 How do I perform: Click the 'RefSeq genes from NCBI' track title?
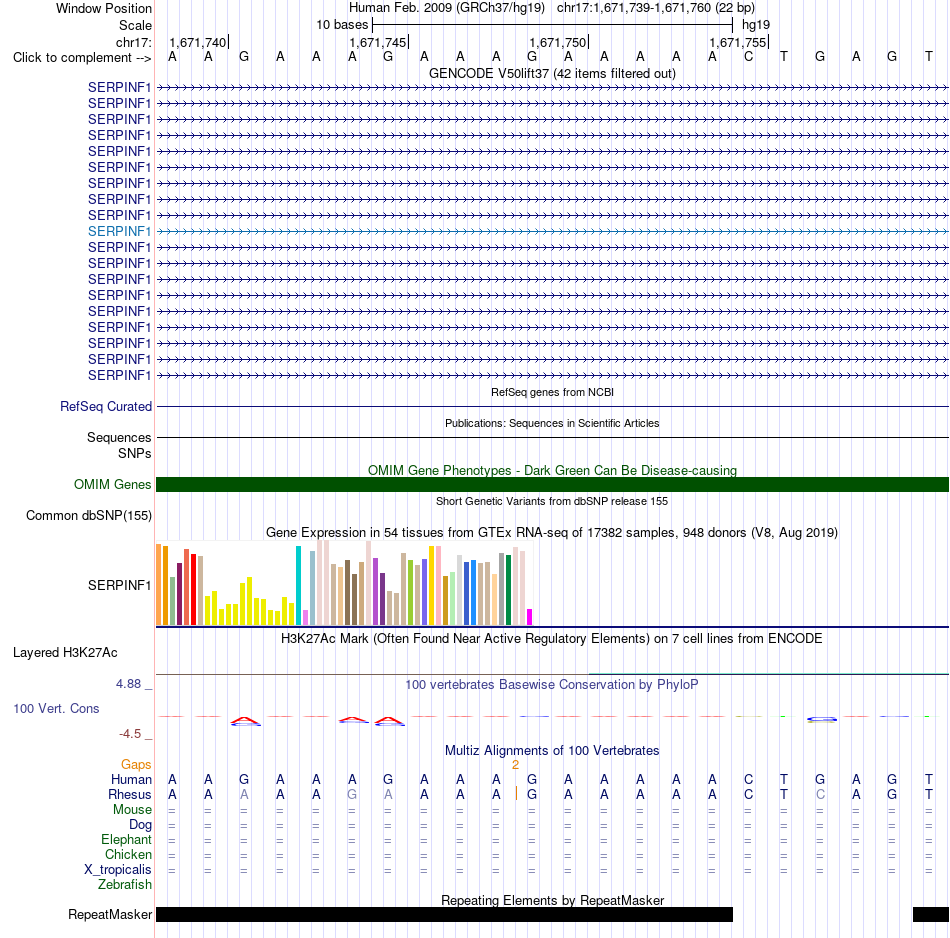(552, 392)
